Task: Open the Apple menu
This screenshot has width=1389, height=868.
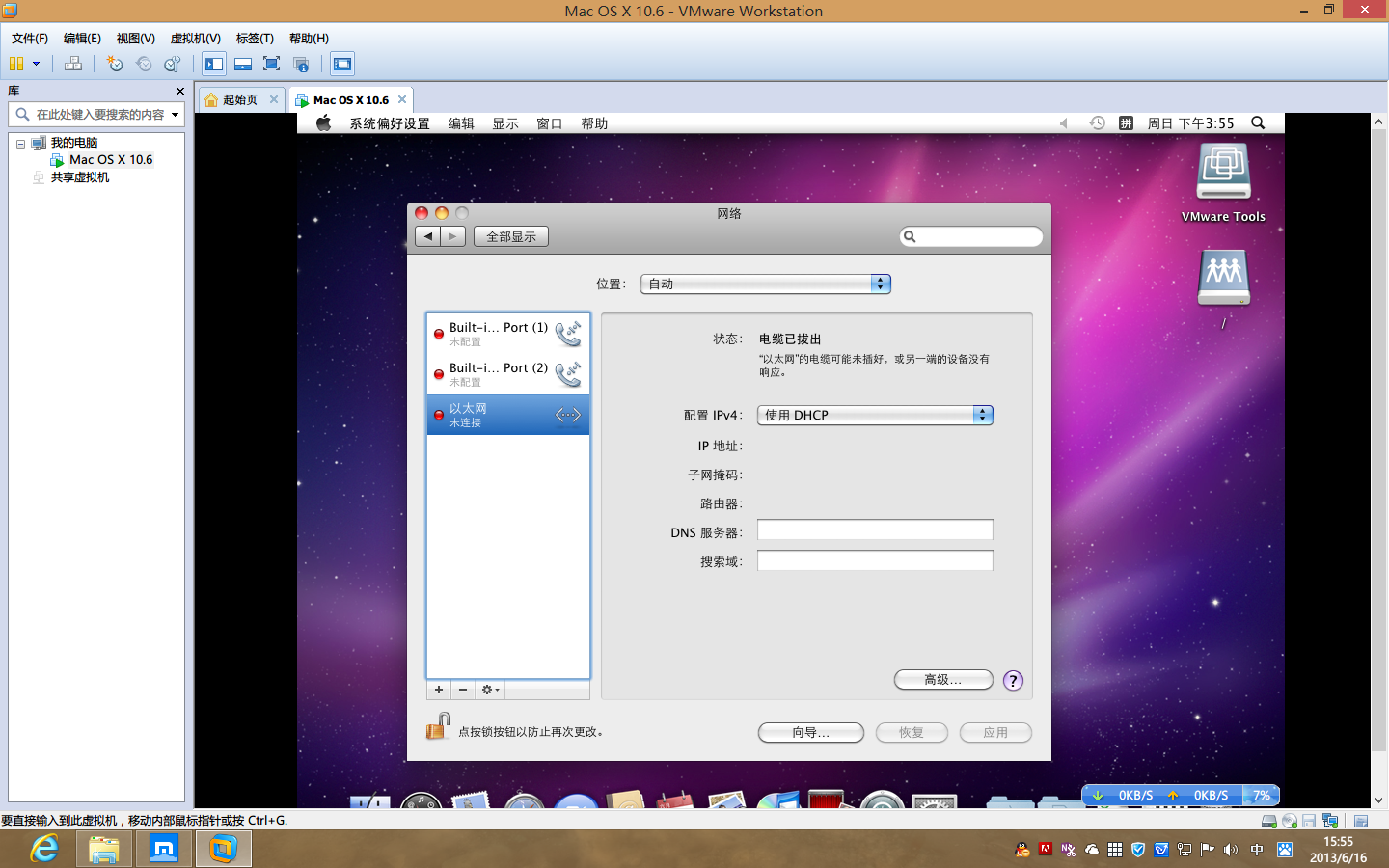Action: click(x=324, y=123)
